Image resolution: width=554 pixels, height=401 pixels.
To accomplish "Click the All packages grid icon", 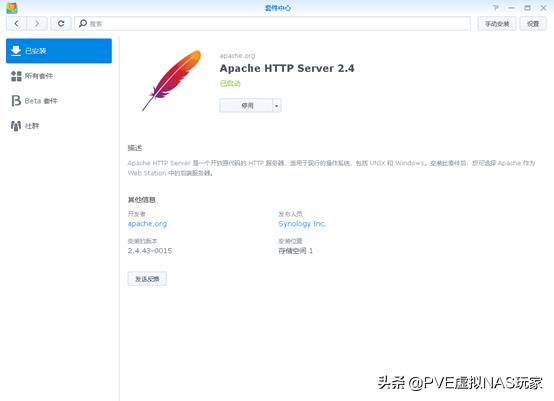I will pyautogui.click(x=16, y=76).
